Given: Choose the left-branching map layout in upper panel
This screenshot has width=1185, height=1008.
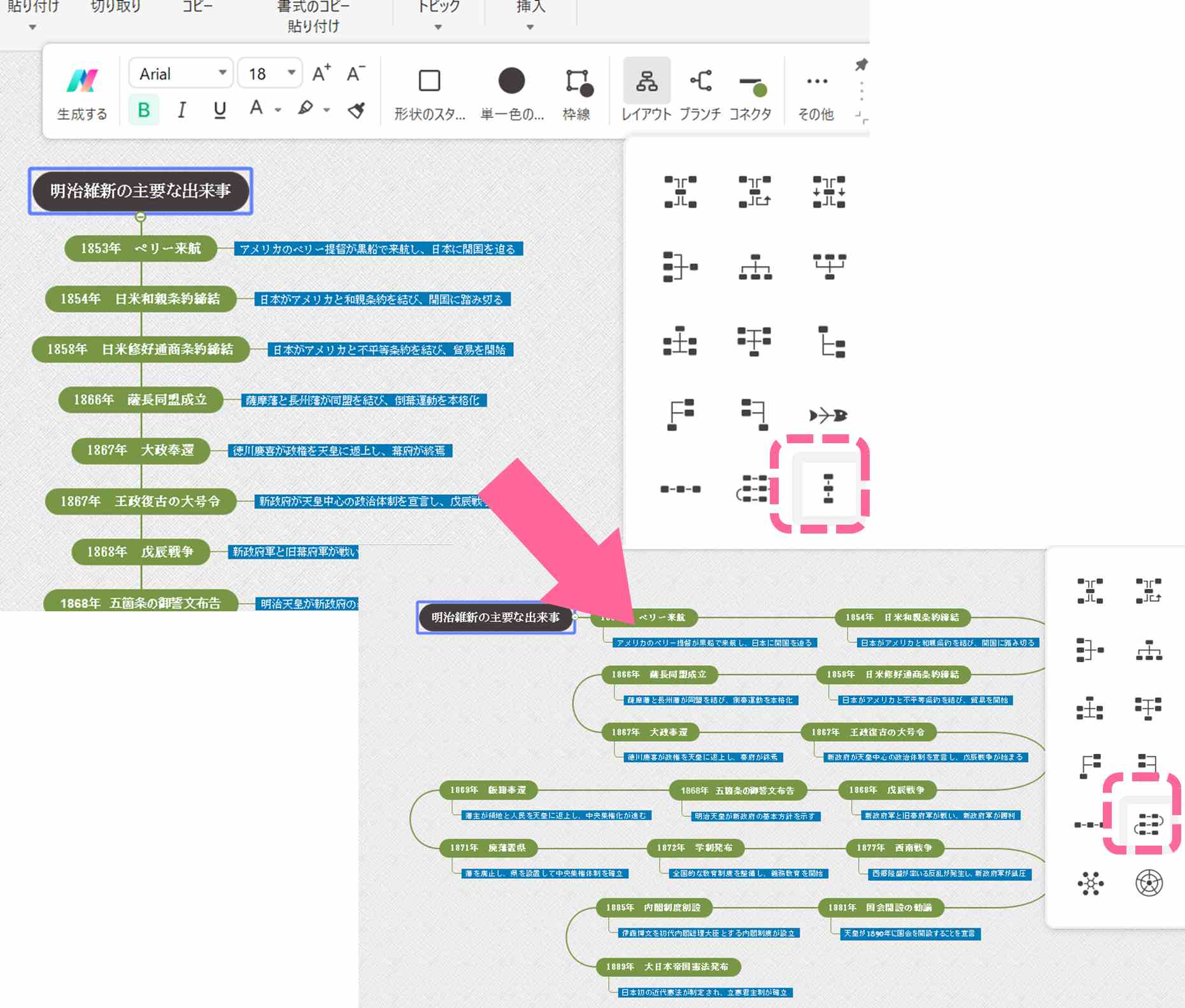Looking at the screenshot, I should pos(680,266).
